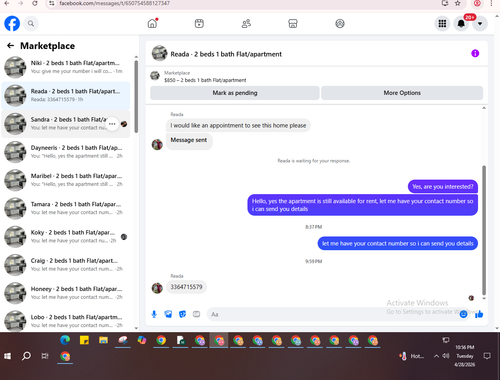Open the Marketplace storefront tab
The width and height of the screenshot is (500, 380).
293,23
